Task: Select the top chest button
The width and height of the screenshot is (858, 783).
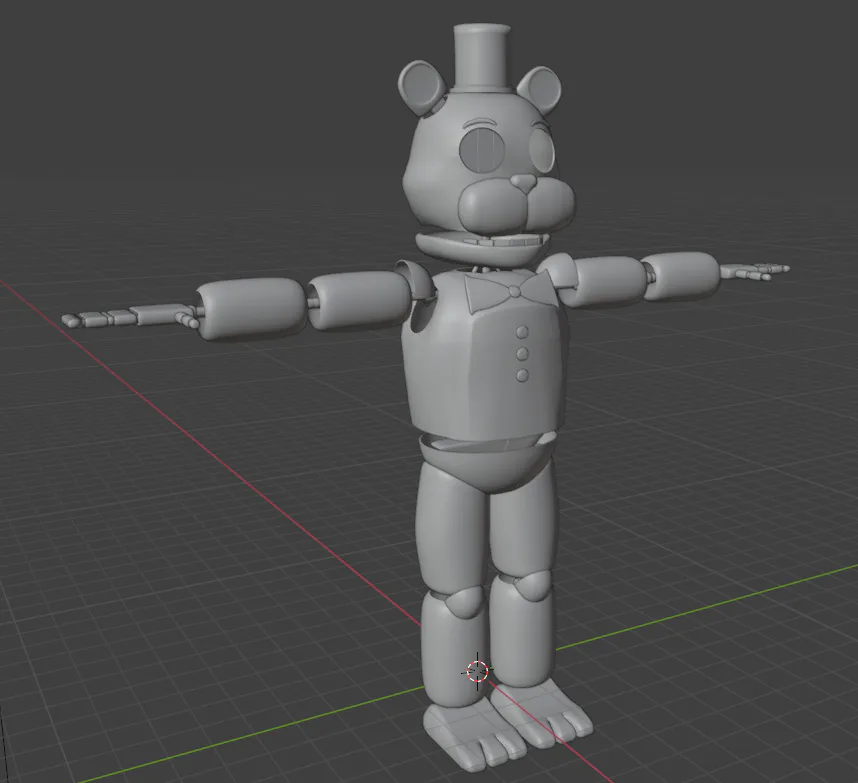Action: tap(522, 332)
